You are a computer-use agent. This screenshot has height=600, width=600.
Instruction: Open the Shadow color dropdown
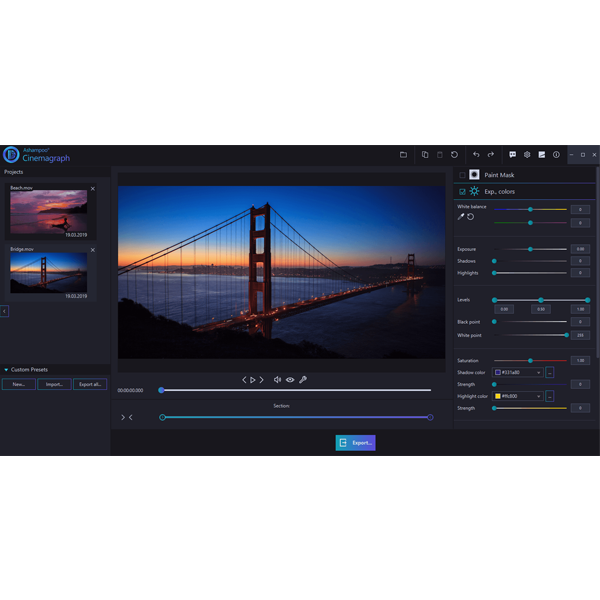click(x=539, y=372)
